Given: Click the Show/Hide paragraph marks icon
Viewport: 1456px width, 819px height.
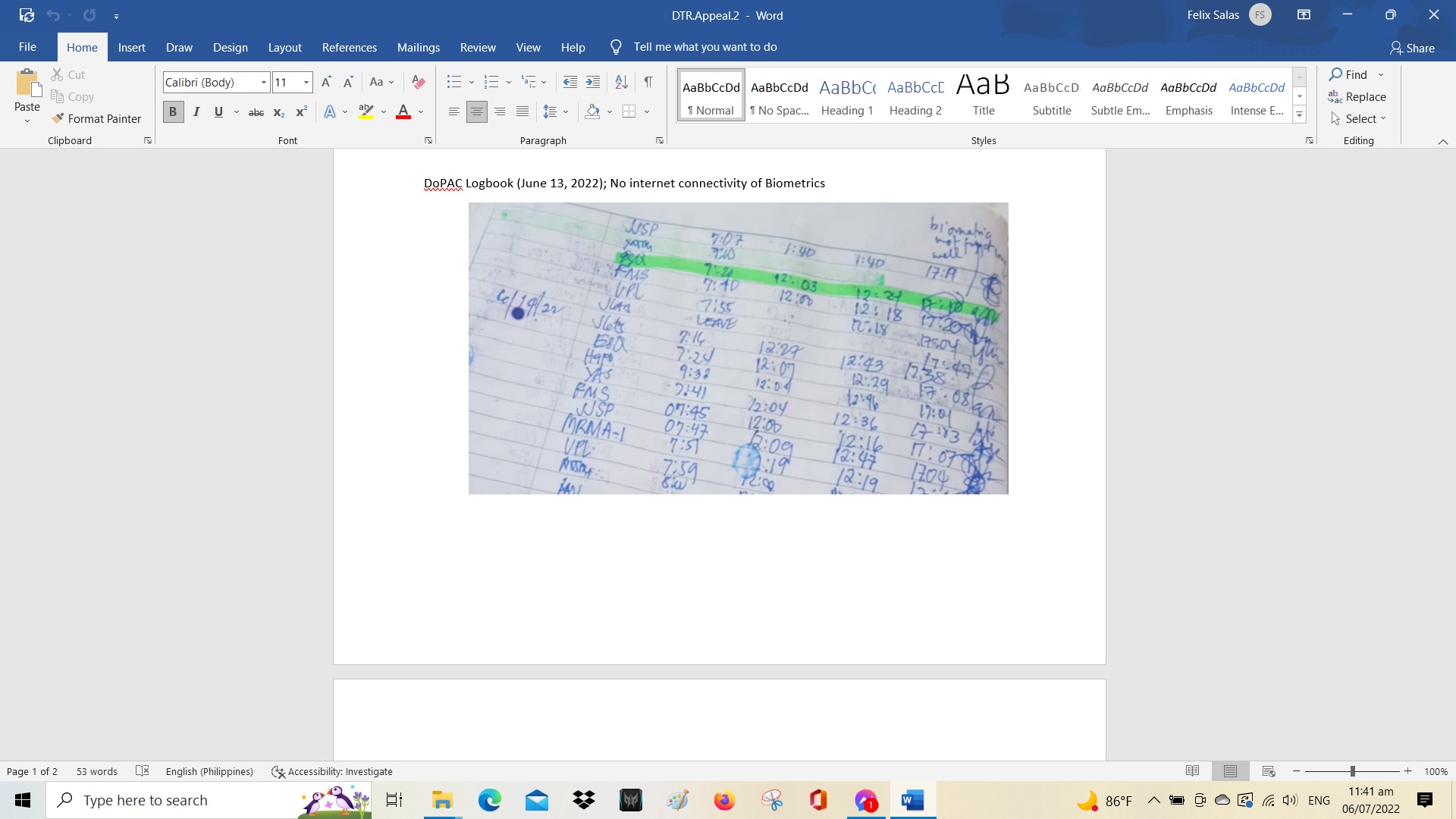Looking at the screenshot, I should coord(648,82).
